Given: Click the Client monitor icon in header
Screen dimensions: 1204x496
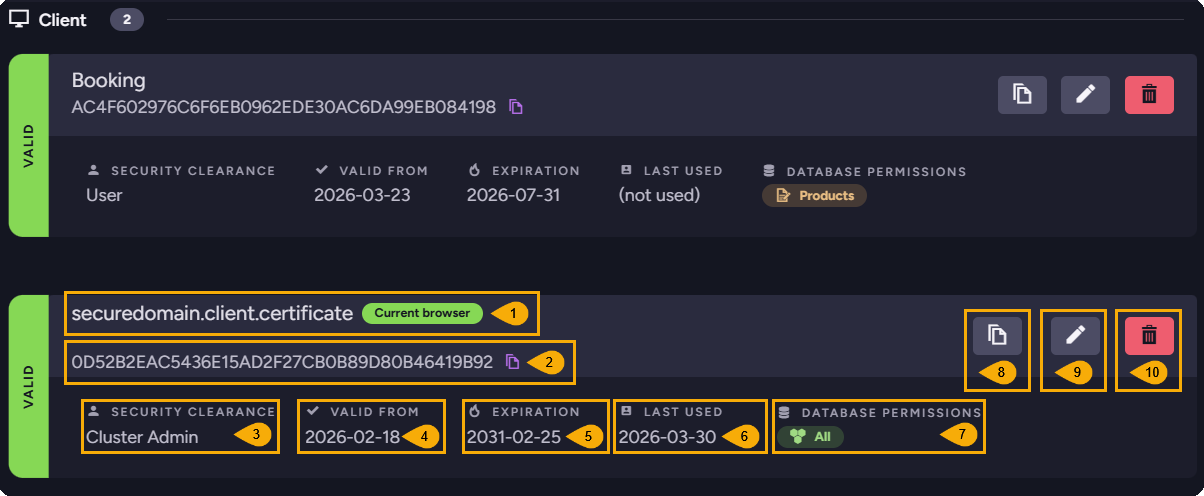Looking at the screenshot, I should pos(19,19).
